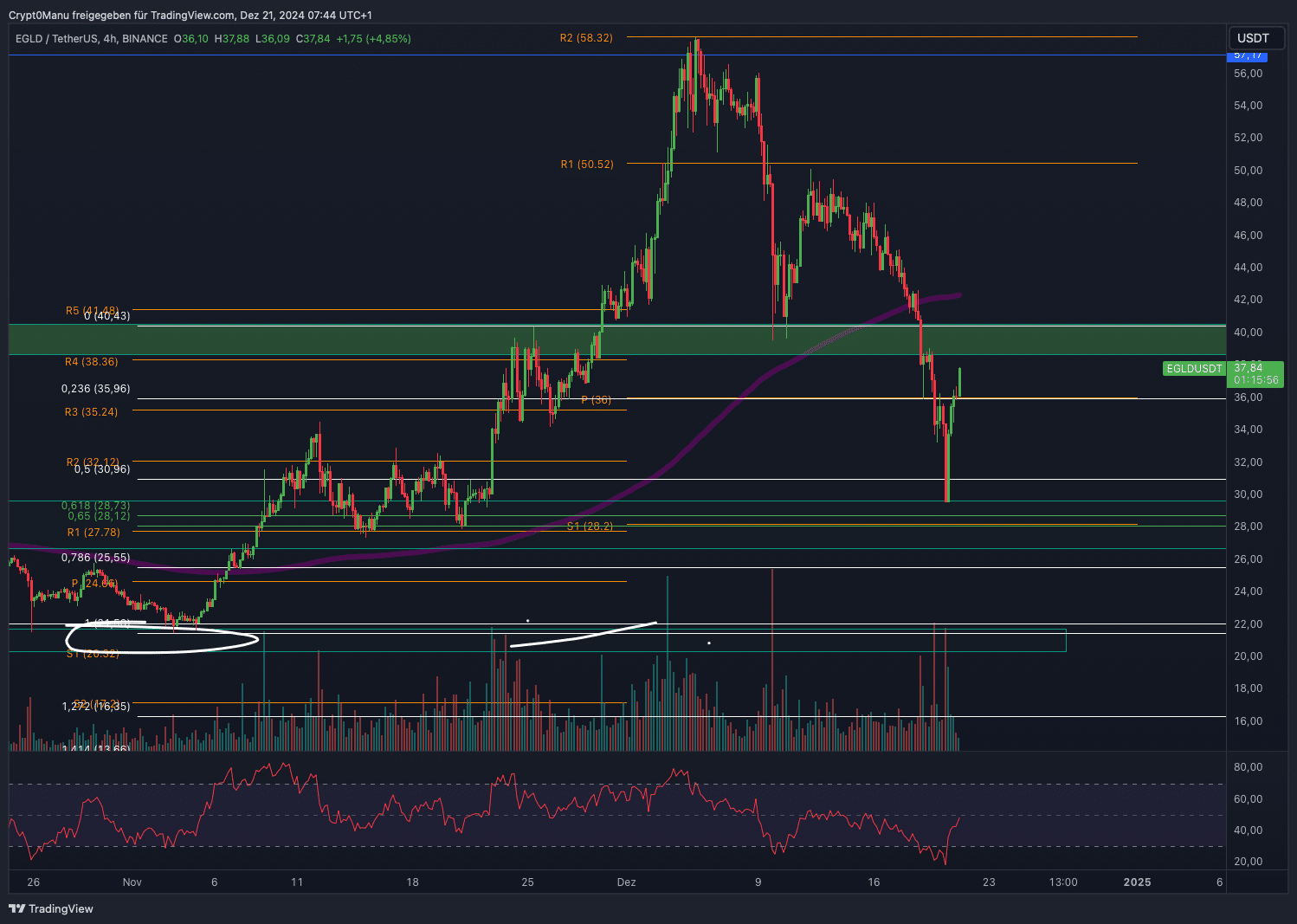Select the low value L36,09
1297x924 pixels.
(273, 39)
